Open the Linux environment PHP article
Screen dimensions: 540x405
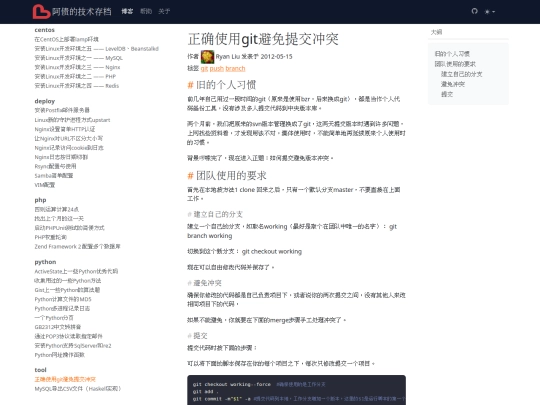click(x=75, y=76)
